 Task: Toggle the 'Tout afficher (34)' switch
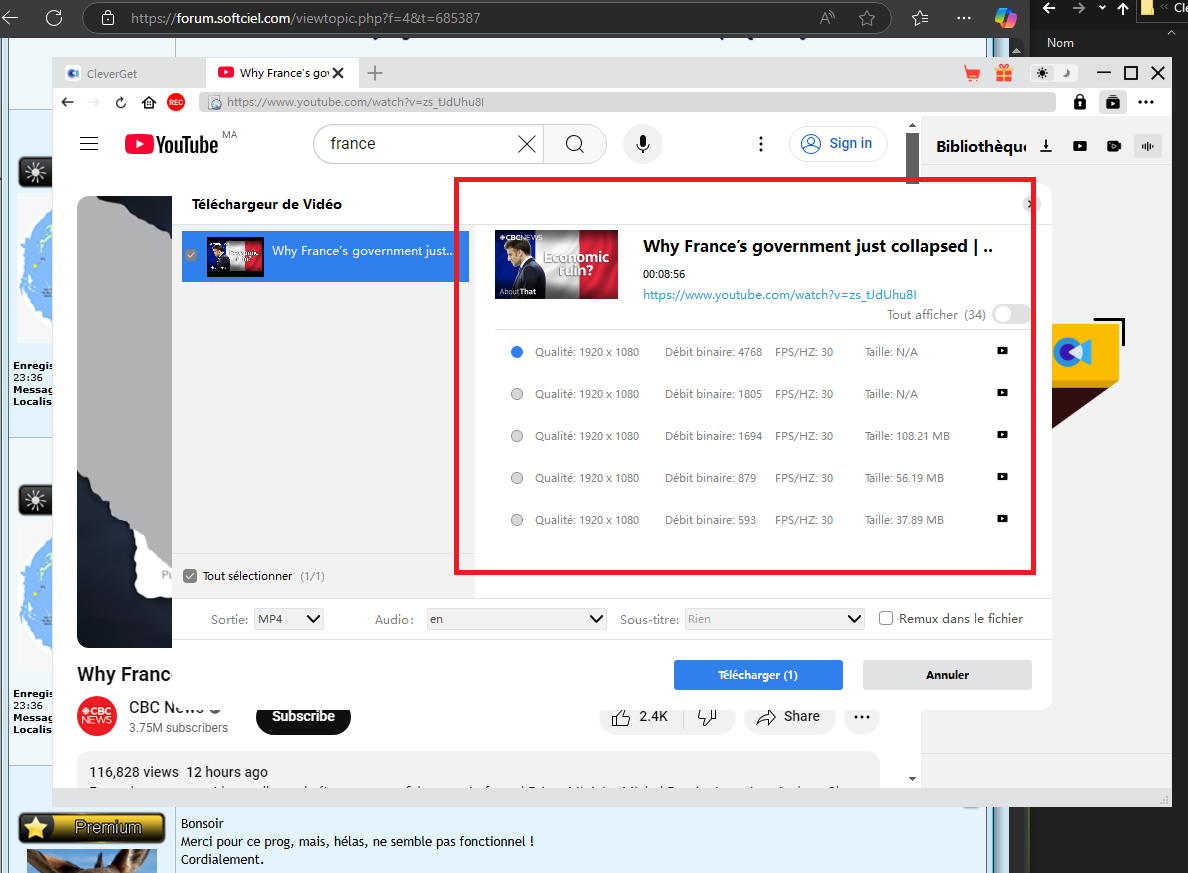(x=1011, y=314)
